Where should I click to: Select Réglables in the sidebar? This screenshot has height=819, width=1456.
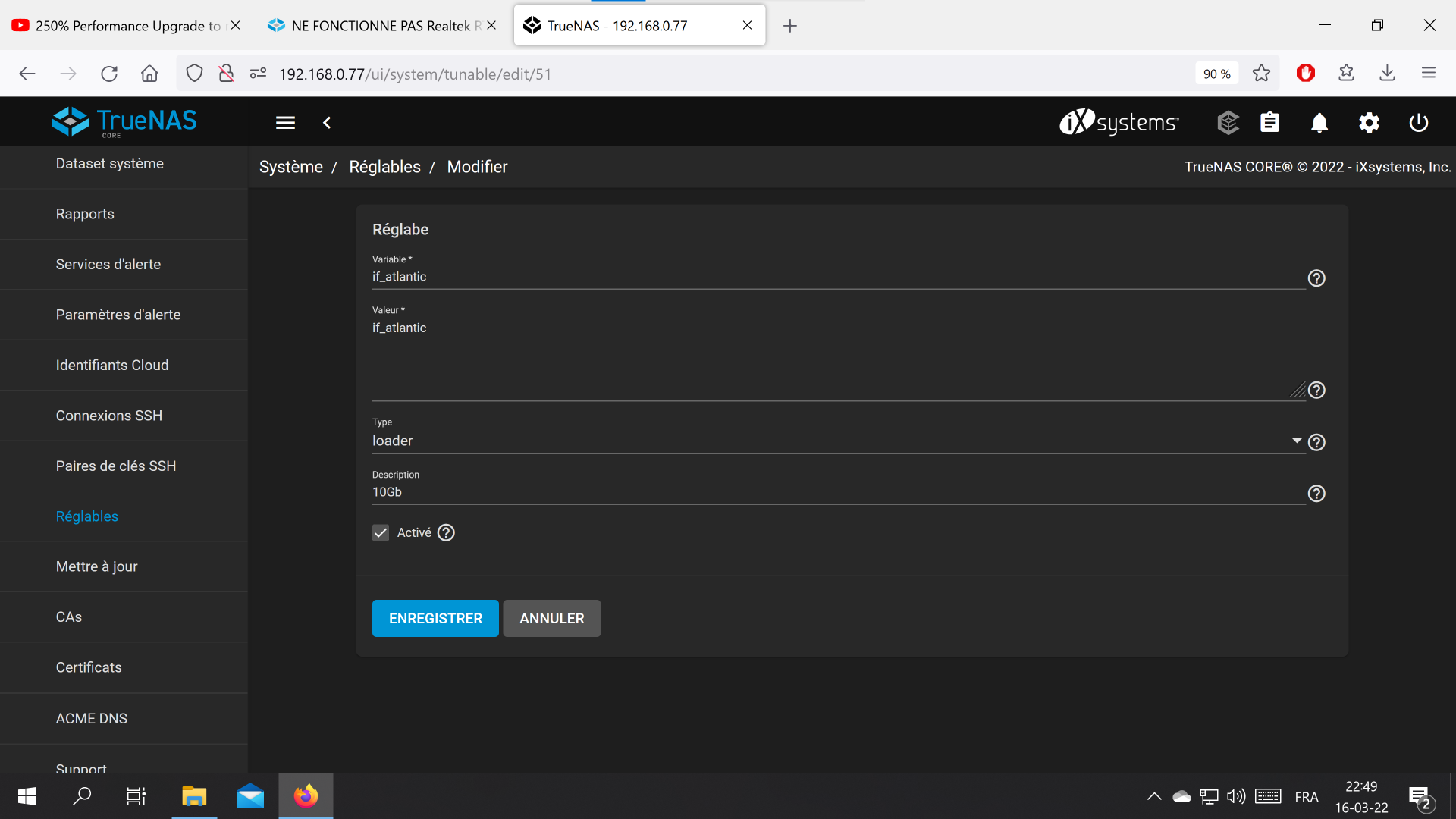(124, 516)
